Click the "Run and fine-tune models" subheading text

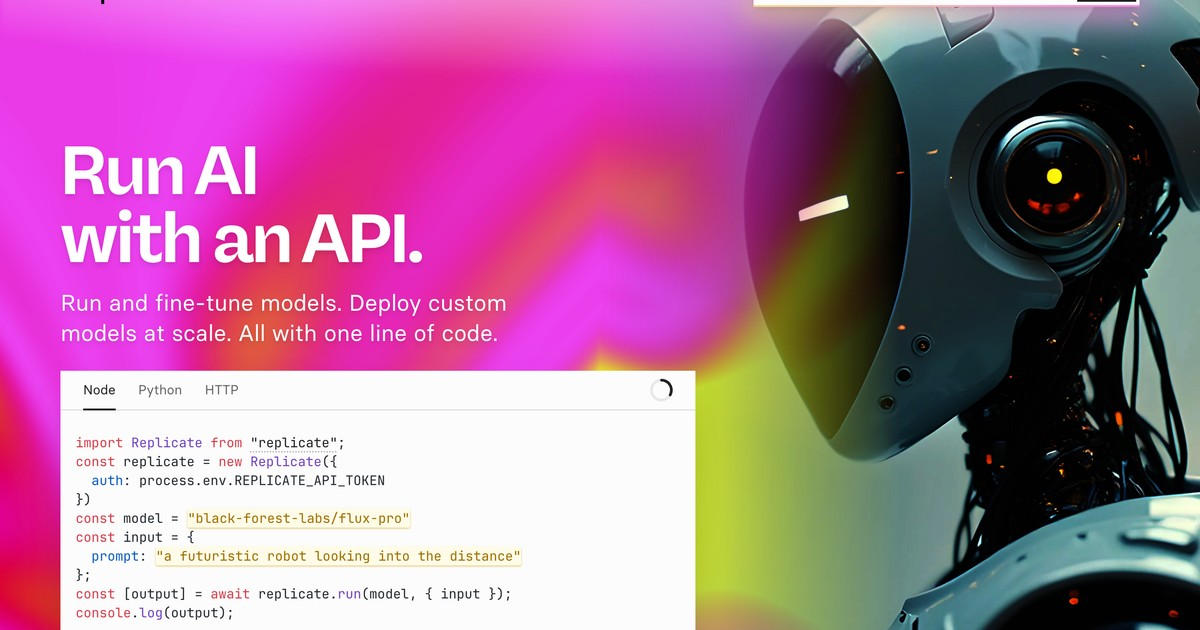283,318
